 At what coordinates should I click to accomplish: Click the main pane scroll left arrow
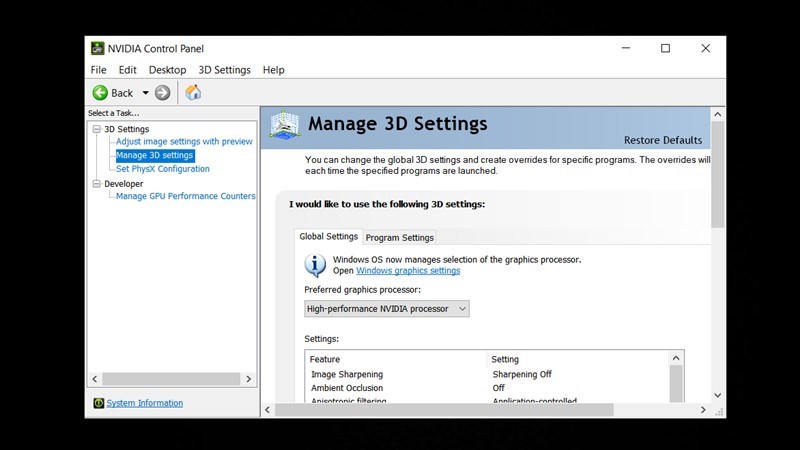[x=267, y=410]
